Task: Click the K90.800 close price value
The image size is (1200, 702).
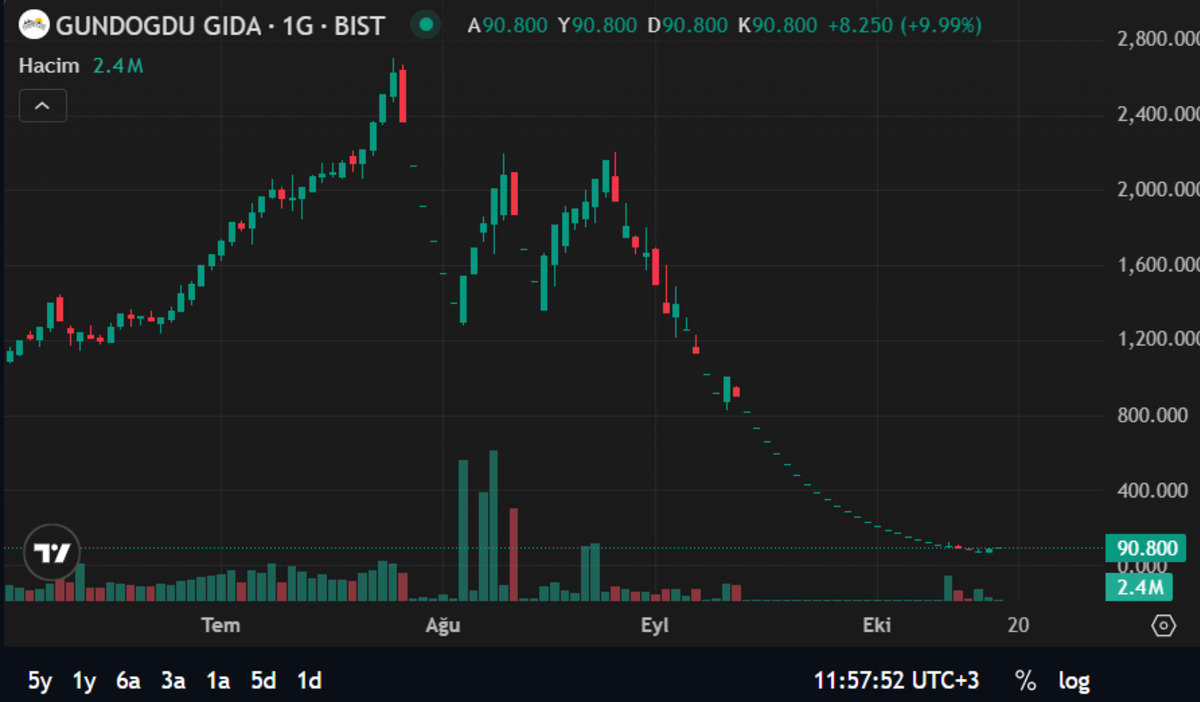Action: click(x=777, y=25)
